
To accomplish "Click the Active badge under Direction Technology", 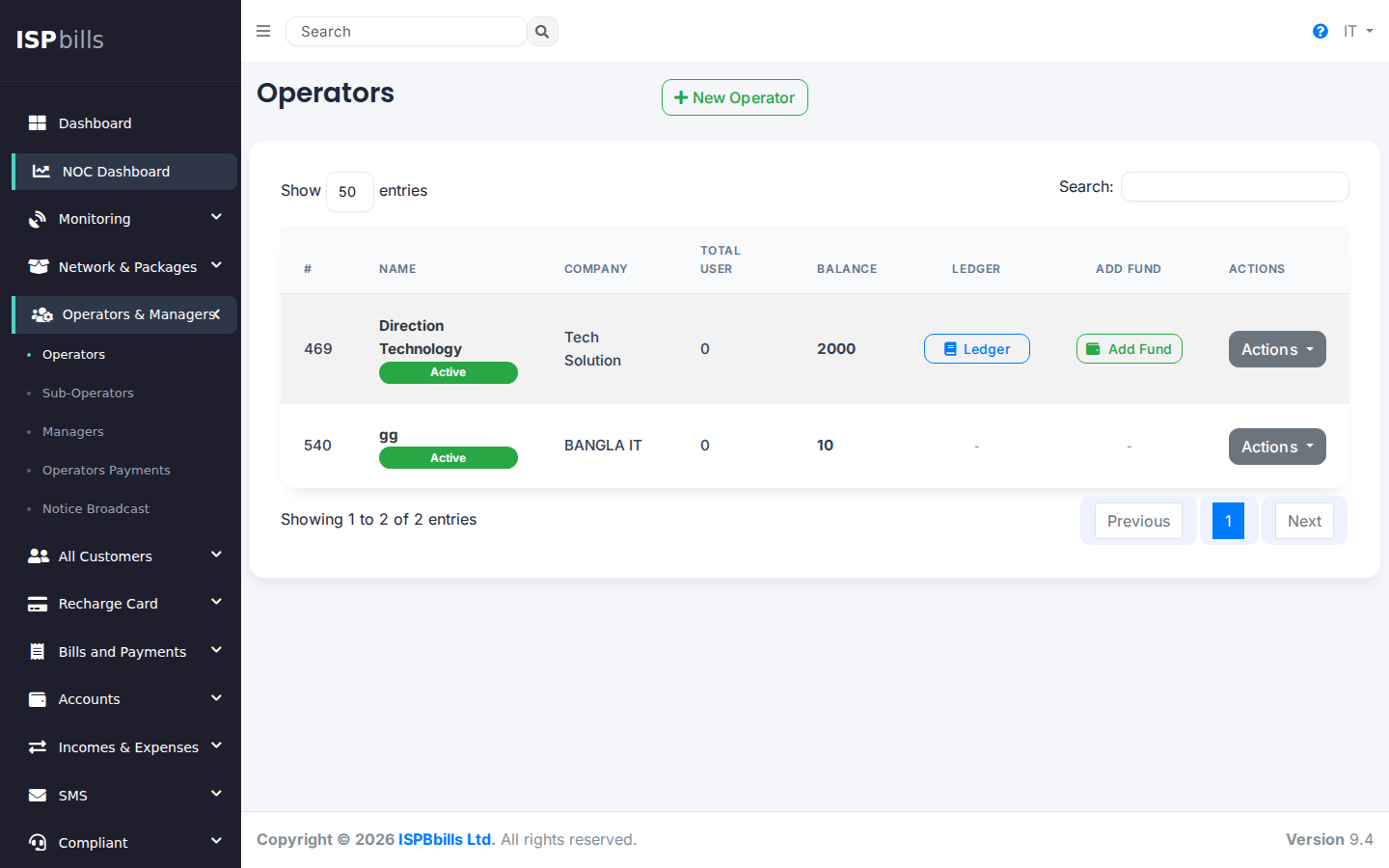I will coord(449,372).
